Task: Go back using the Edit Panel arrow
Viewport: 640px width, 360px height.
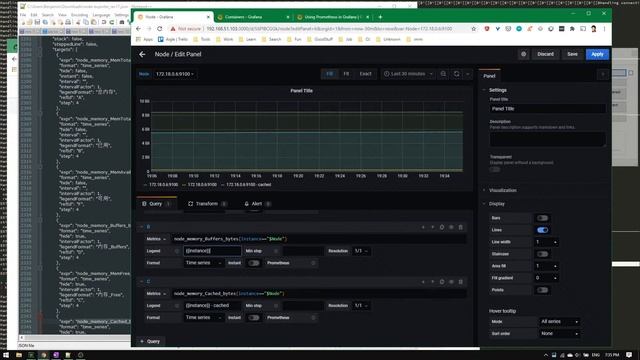Action: click(142, 54)
